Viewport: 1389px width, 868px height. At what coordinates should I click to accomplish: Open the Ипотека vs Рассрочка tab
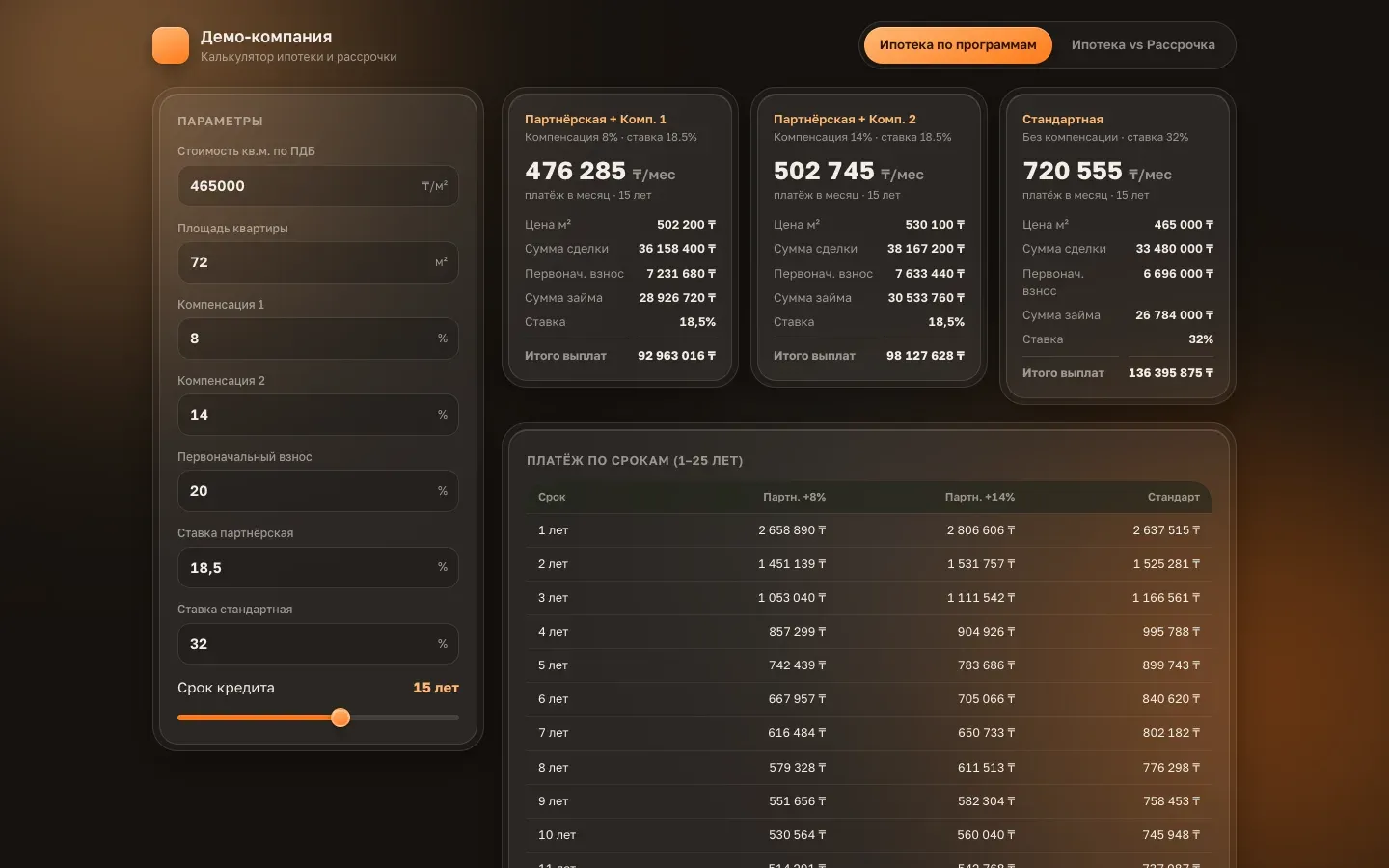click(x=1143, y=45)
